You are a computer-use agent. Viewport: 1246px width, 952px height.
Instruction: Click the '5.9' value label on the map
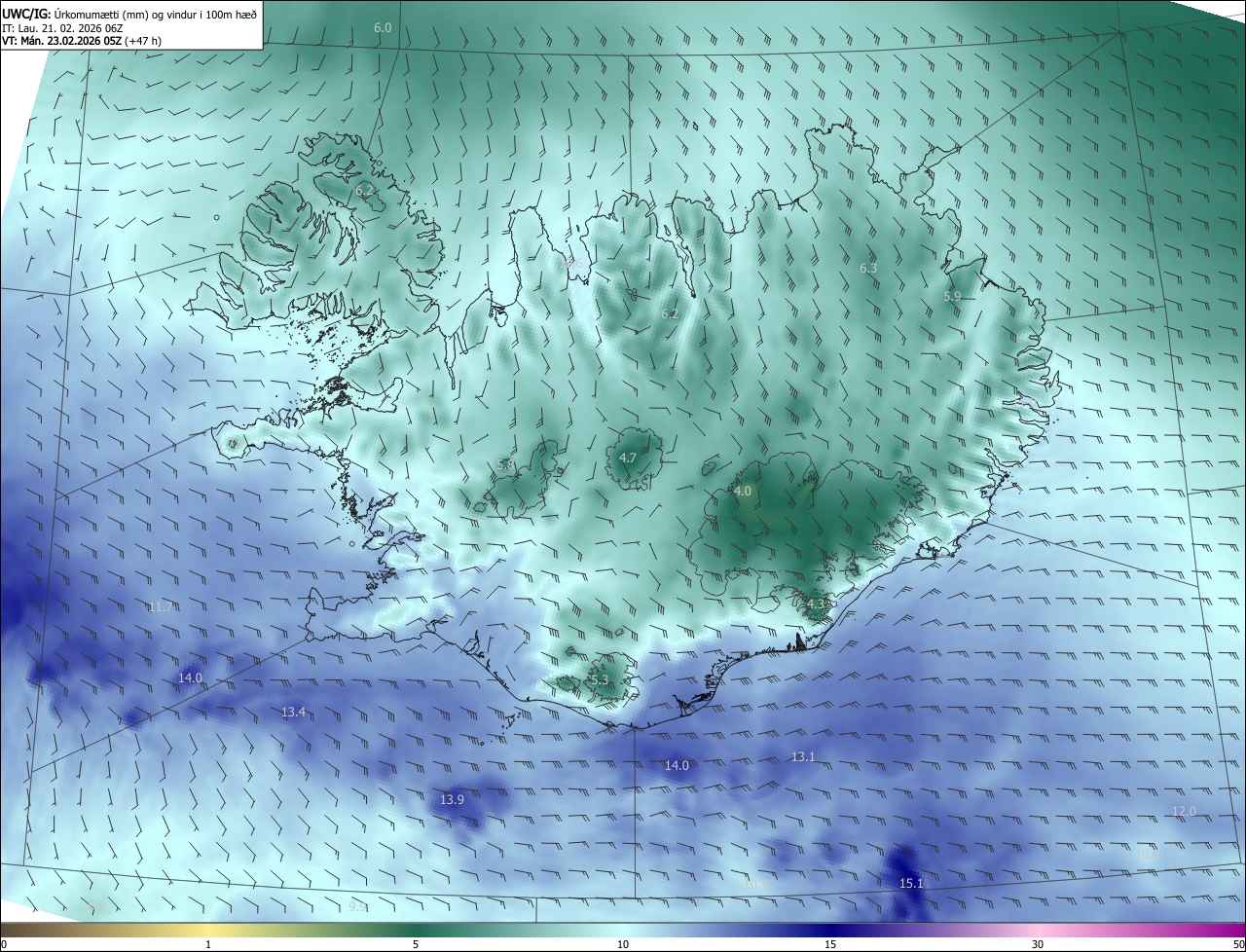[952, 296]
